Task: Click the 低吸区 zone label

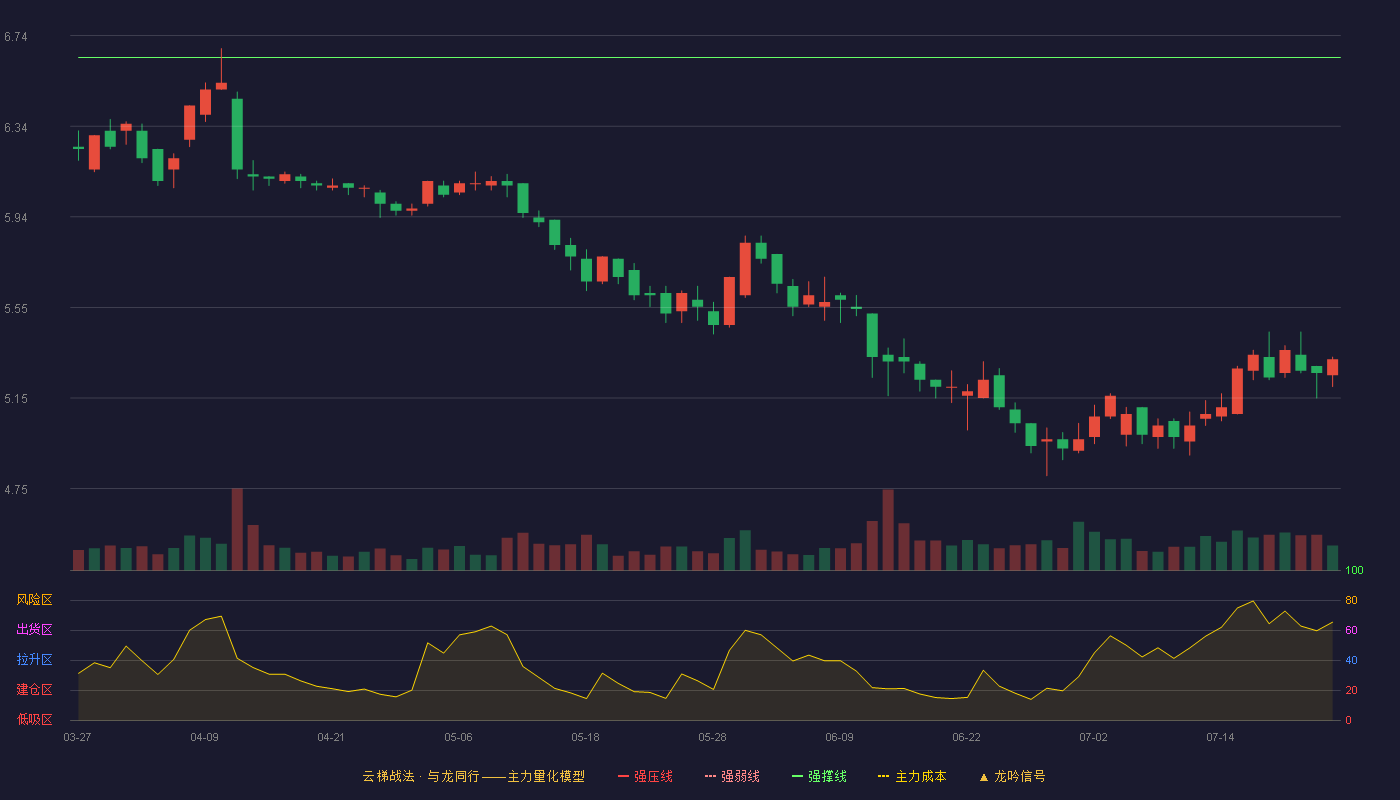Action: (x=35, y=719)
